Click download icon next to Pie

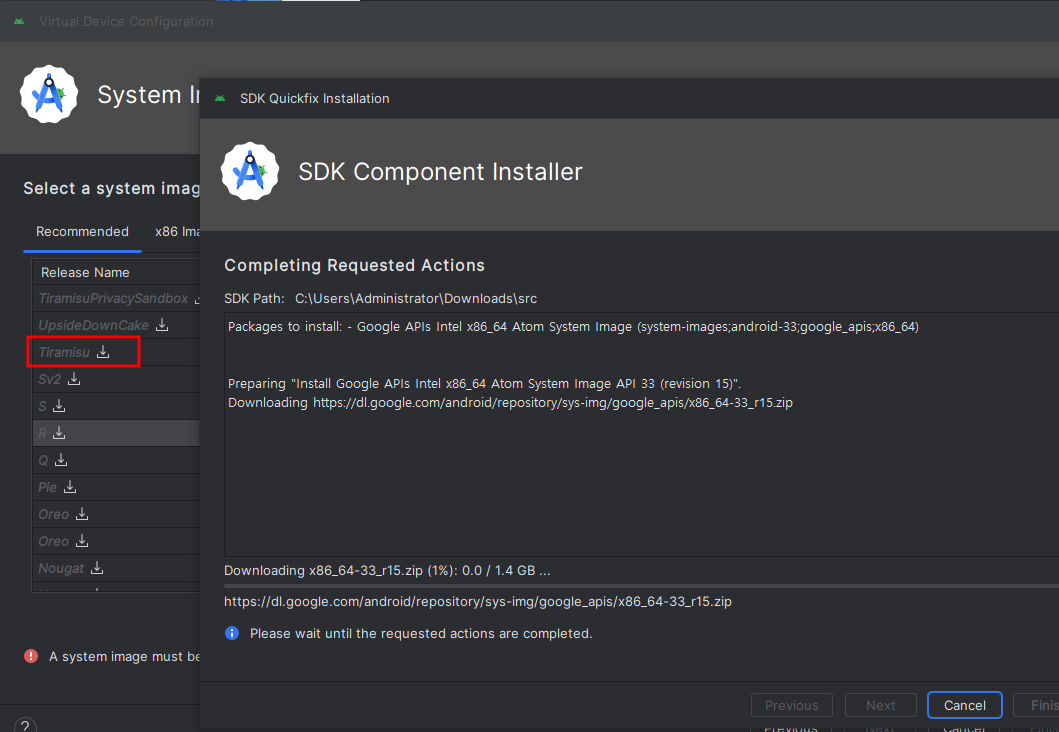pyautogui.click(x=70, y=487)
